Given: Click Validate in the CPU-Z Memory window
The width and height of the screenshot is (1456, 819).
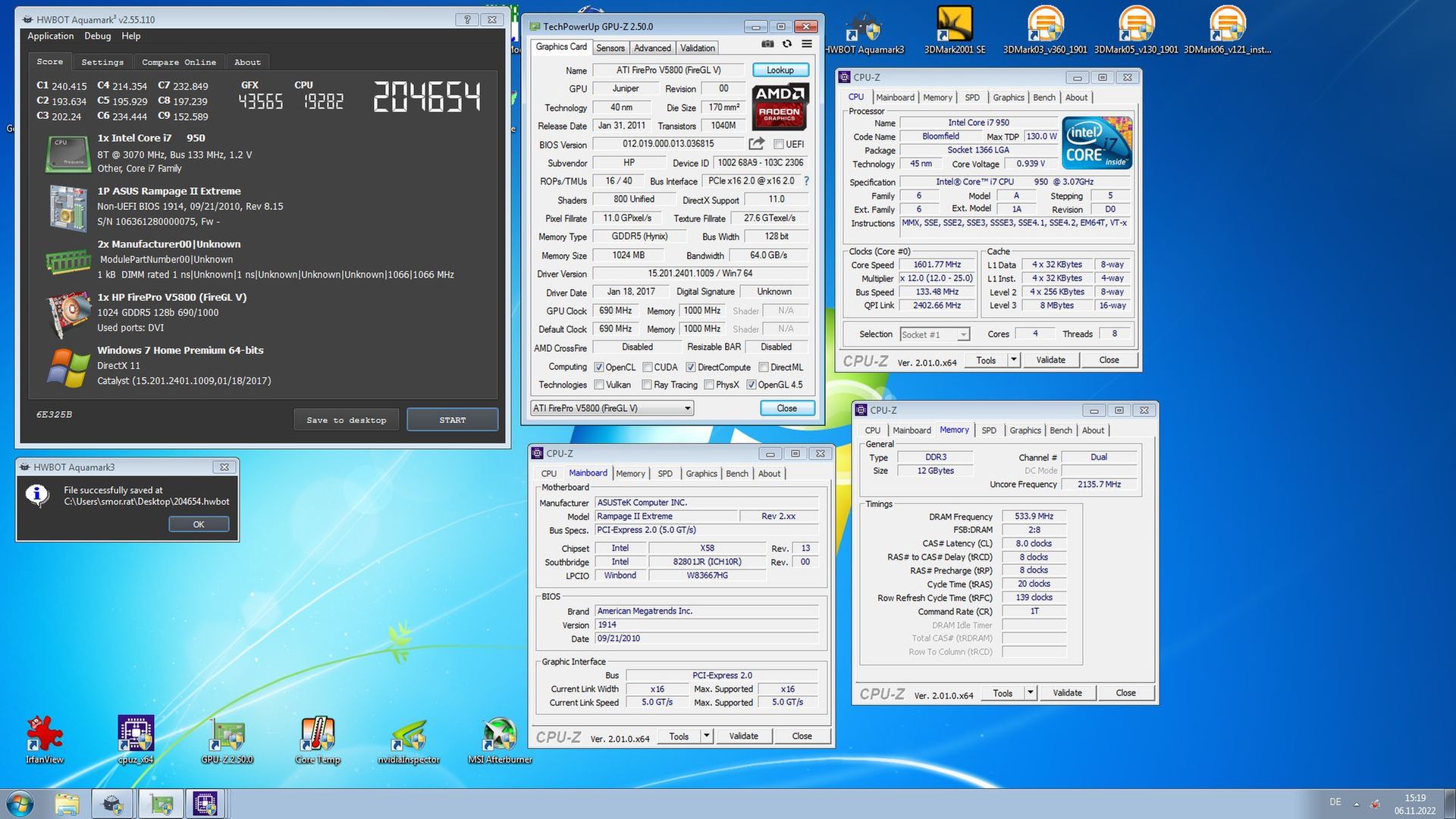Looking at the screenshot, I should tap(1067, 693).
